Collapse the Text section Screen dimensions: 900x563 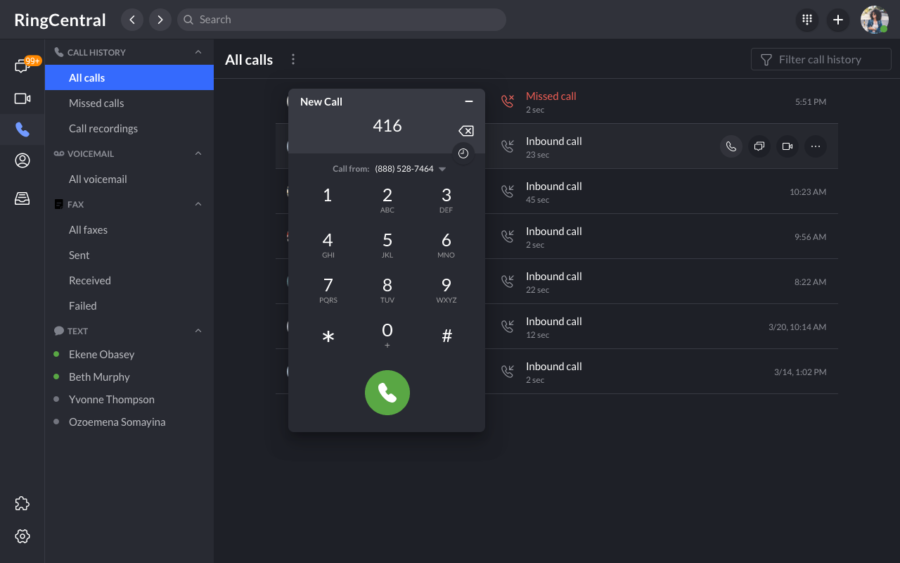pyautogui.click(x=198, y=331)
